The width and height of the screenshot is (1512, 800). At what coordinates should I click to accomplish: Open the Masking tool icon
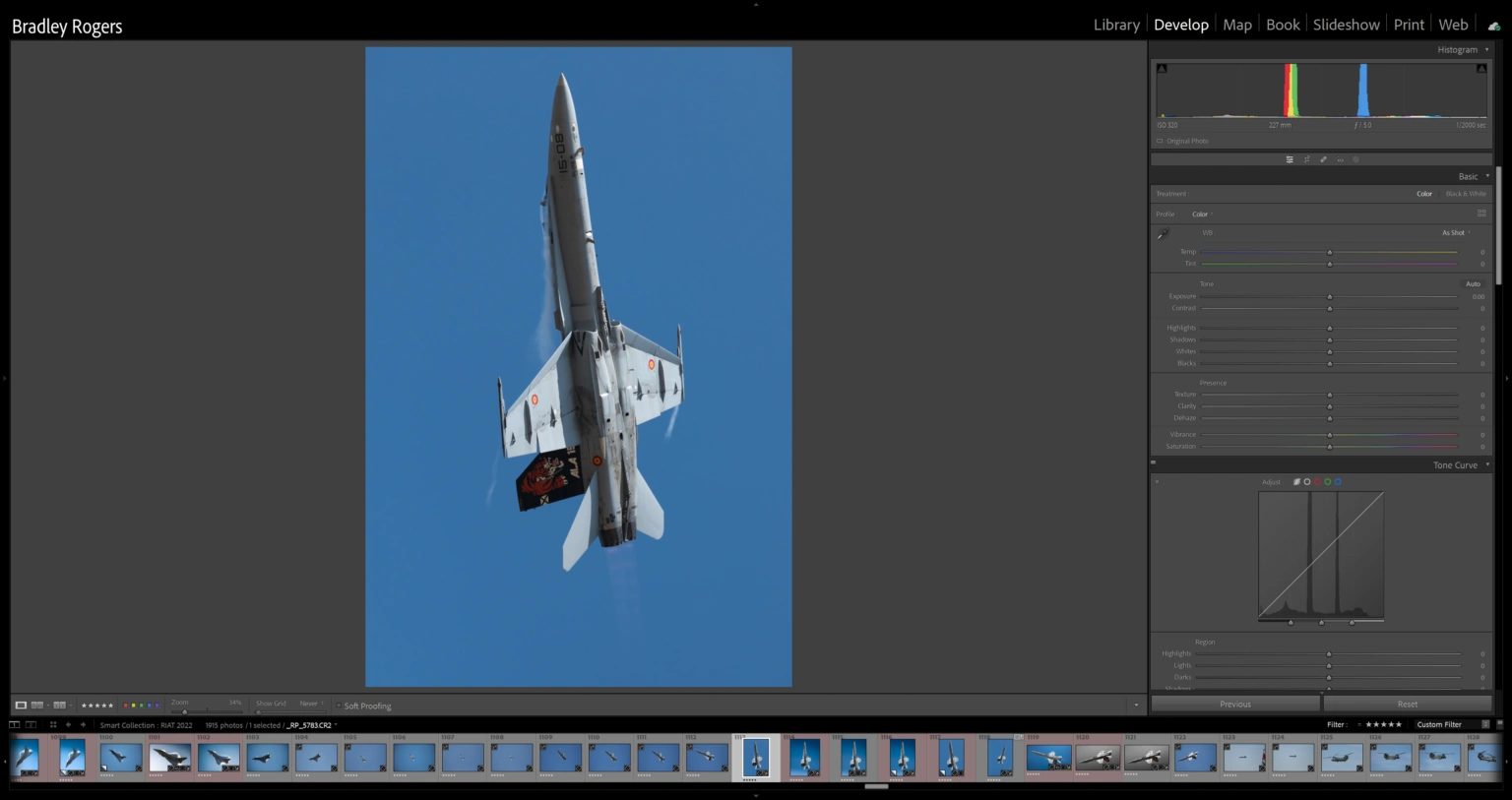coord(1355,159)
